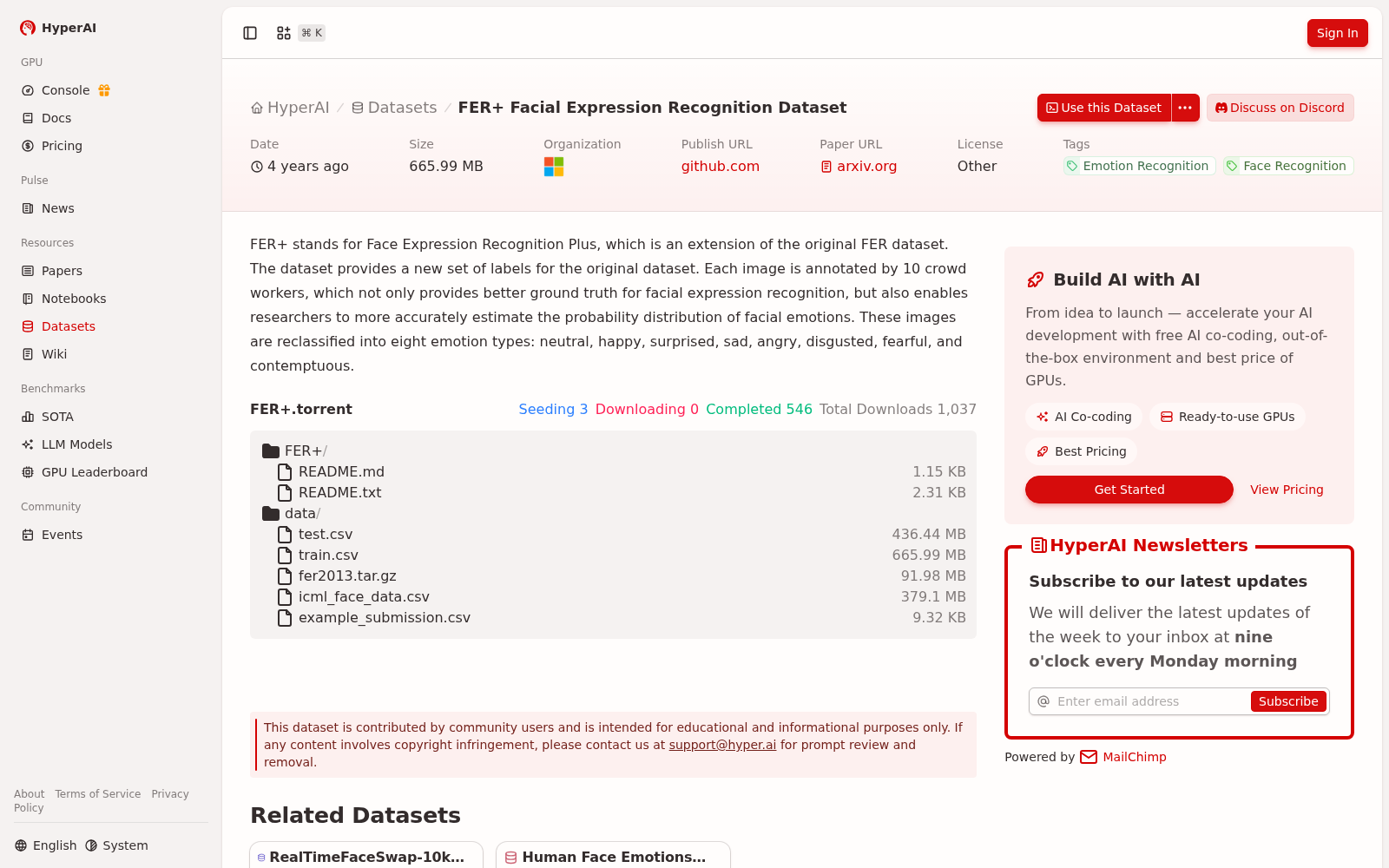The width and height of the screenshot is (1389, 868).
Task: Open SOTA benchmarks in the sidebar
Action: (x=57, y=417)
